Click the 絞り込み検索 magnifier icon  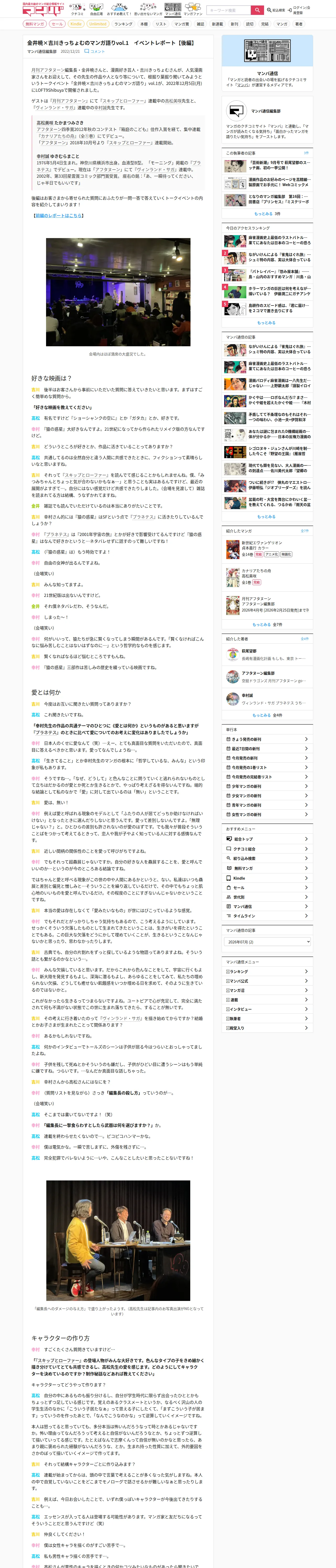pyautogui.click(x=229, y=858)
